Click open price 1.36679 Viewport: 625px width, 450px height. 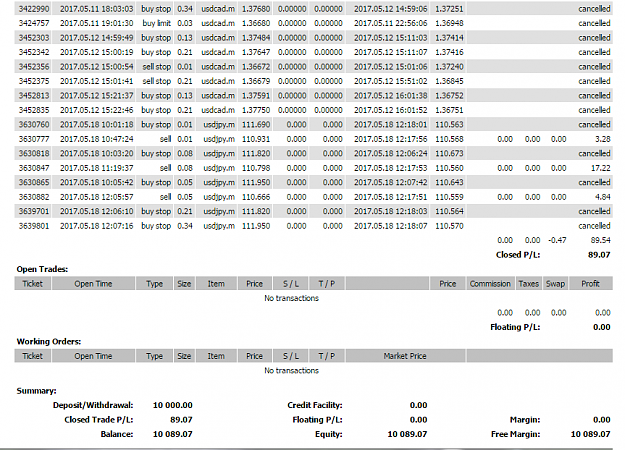256,81
